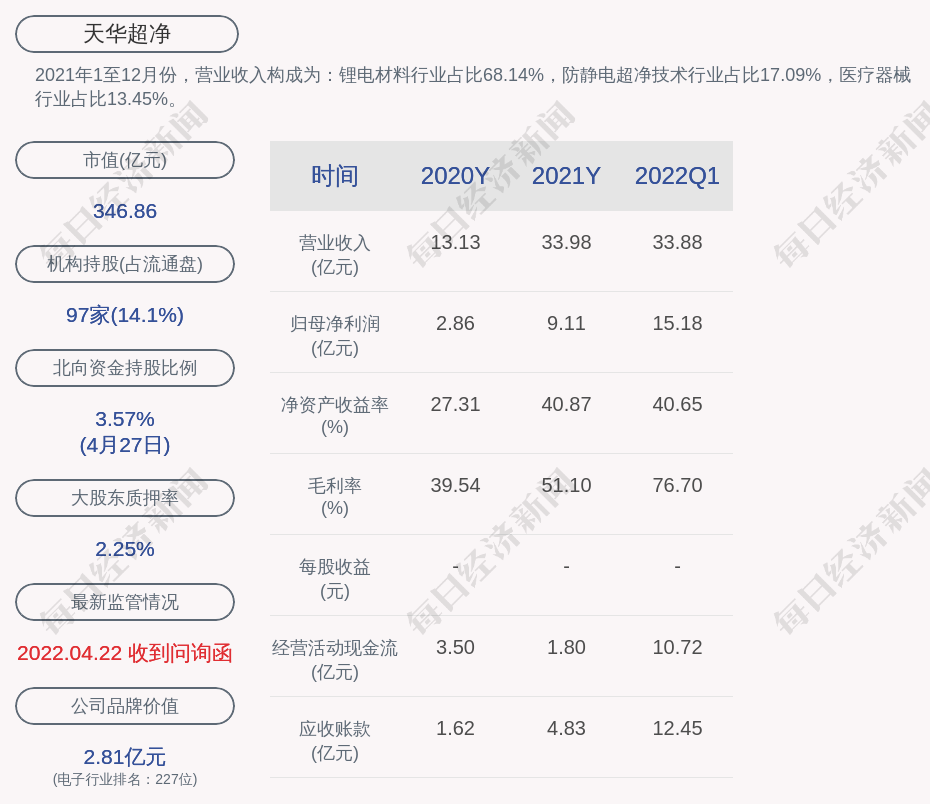
Task: Select net profit value 15.18
Action: 677,324
